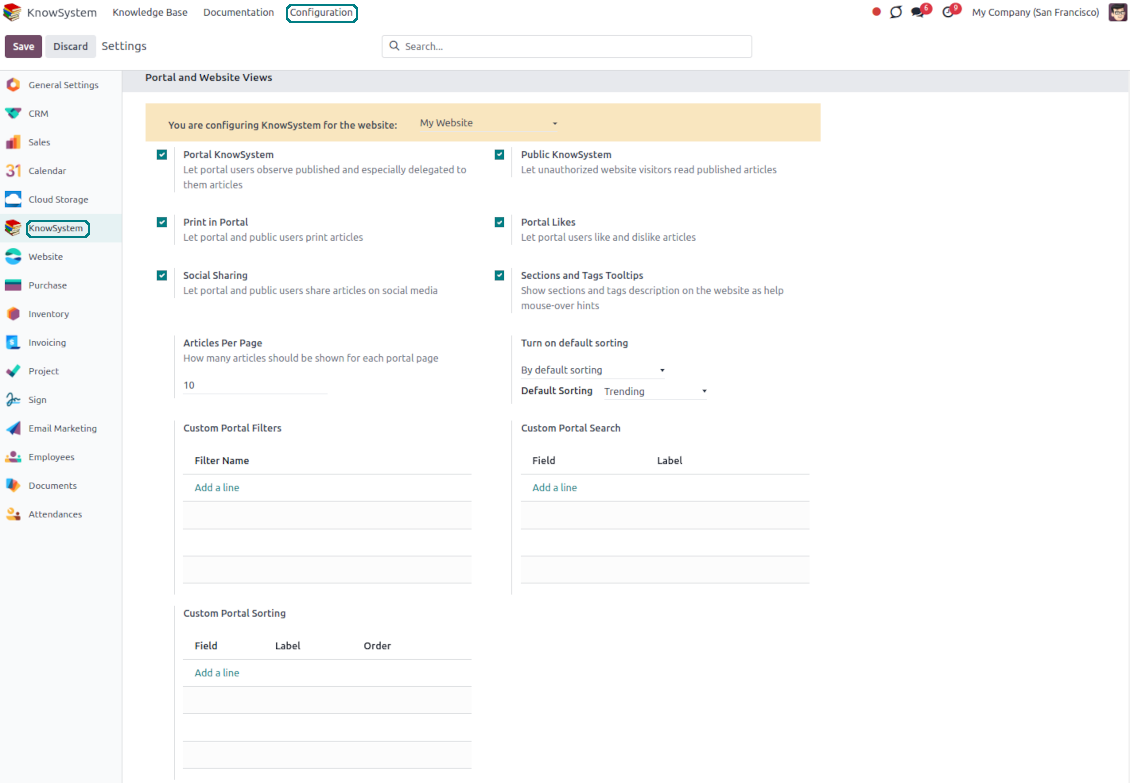Click the Save button
The width and height of the screenshot is (1130, 783).
point(23,46)
